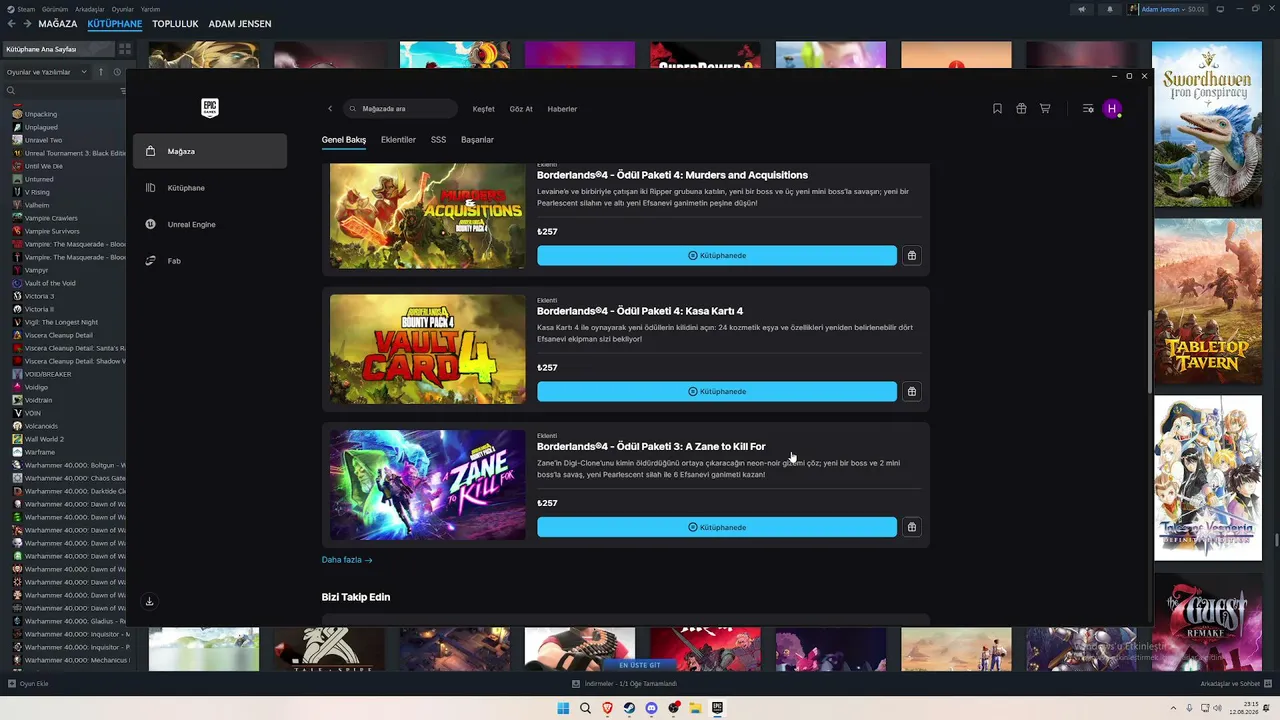
Task: Add Murders and Acquisitions pack as gift
Action: pos(911,256)
